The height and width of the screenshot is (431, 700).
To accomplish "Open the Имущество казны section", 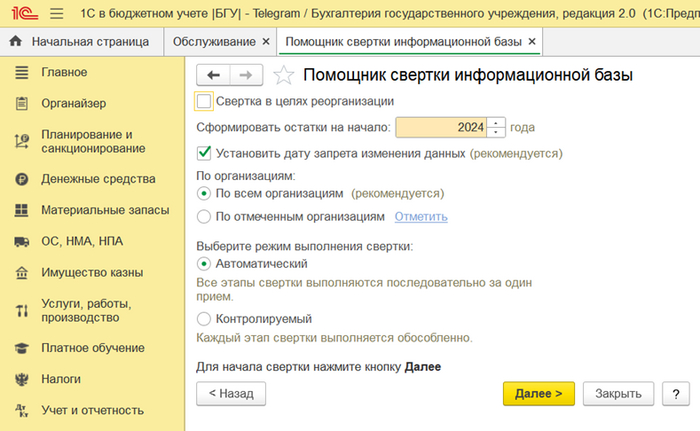I will point(91,272).
